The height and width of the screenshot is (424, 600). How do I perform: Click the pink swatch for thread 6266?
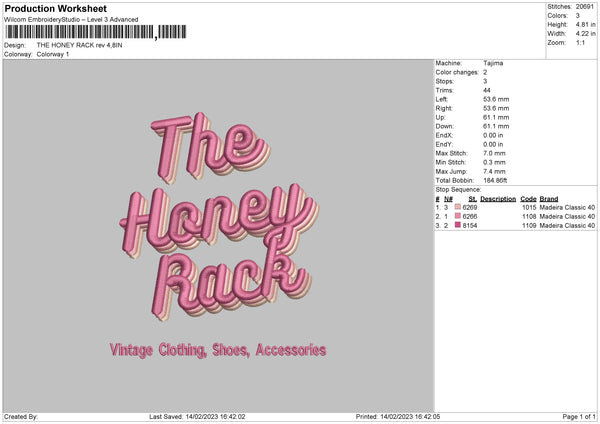(458, 216)
